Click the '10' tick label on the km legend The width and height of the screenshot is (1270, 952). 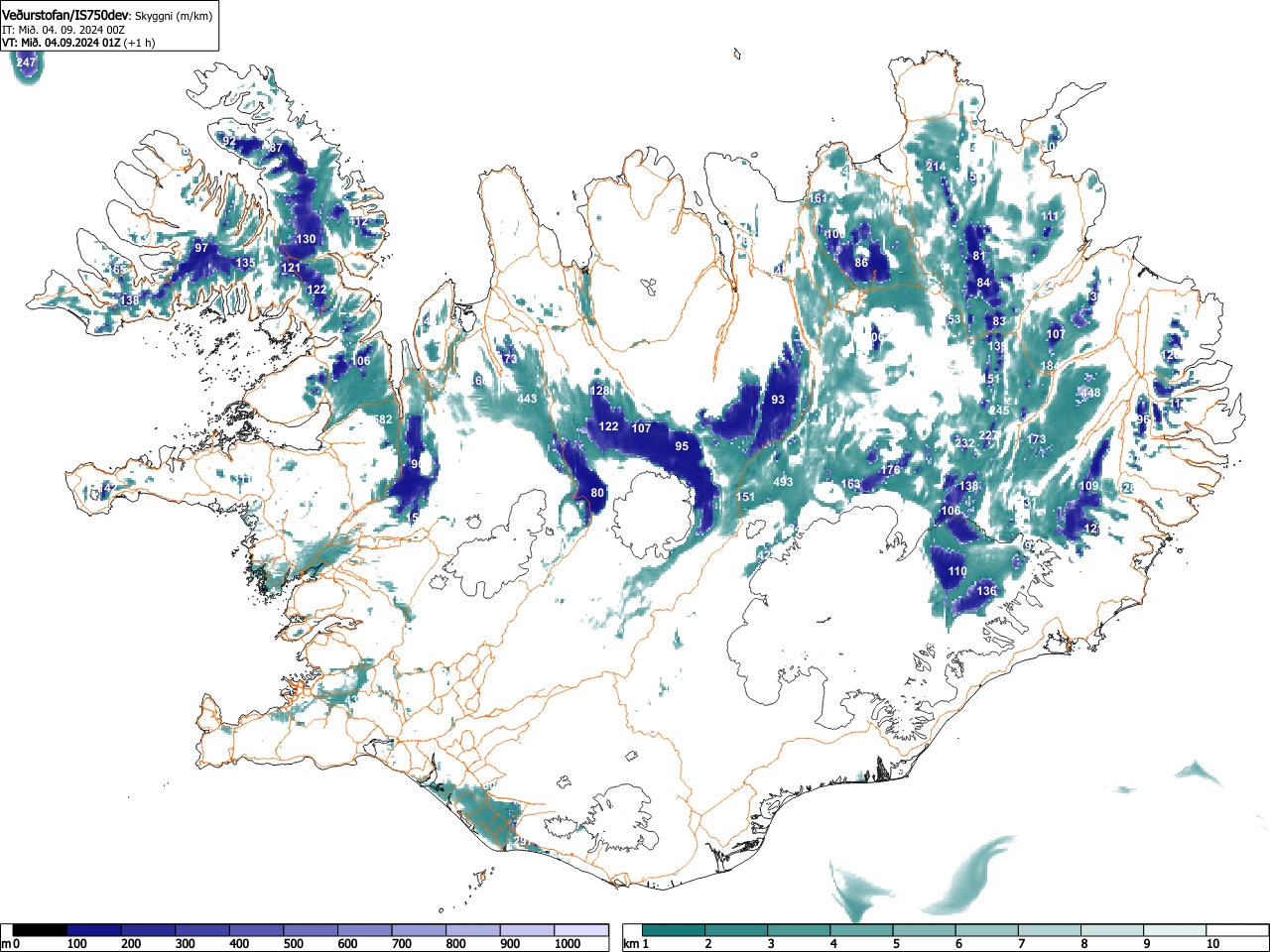[1211, 944]
